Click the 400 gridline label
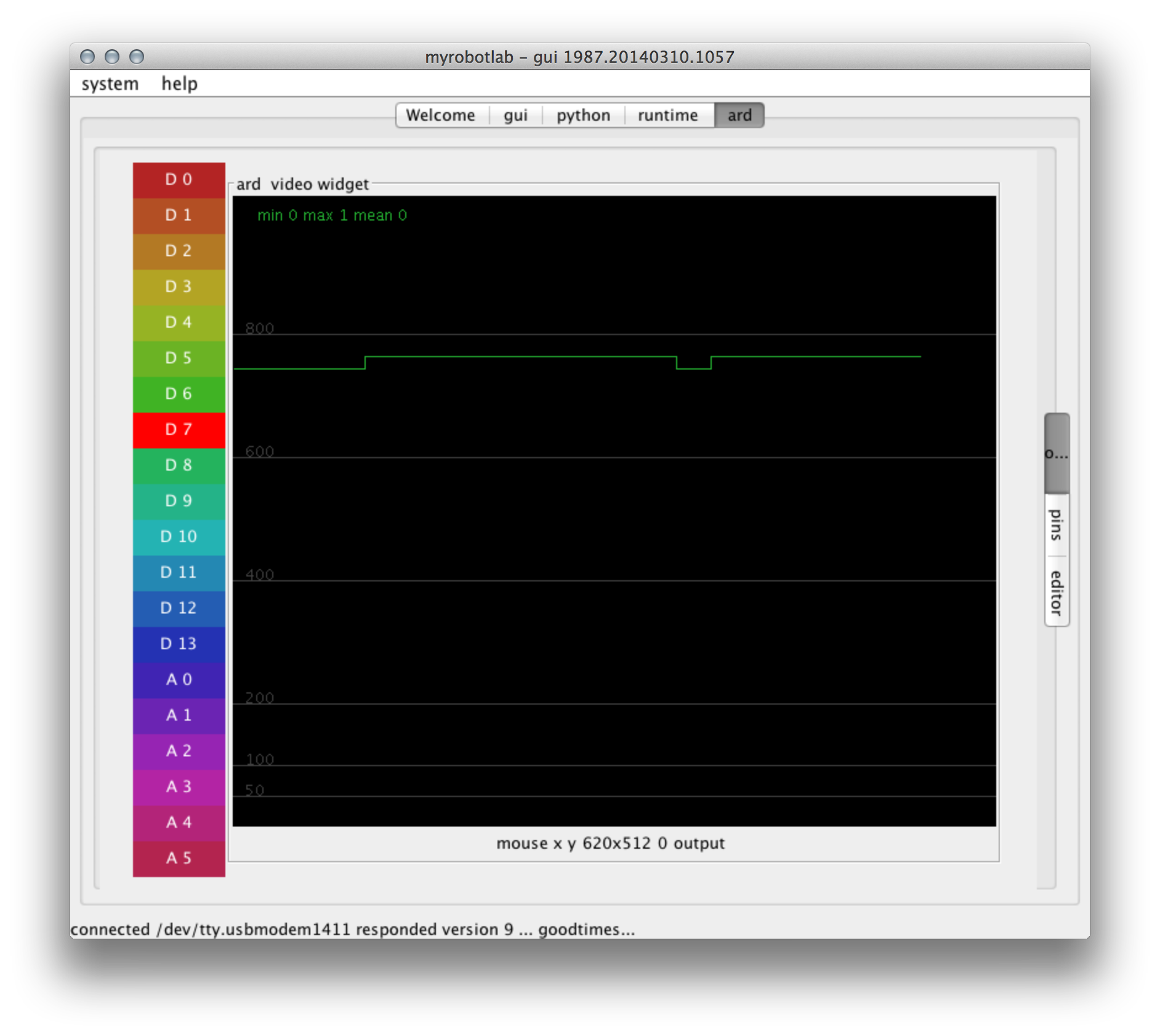The width and height of the screenshot is (1160, 1036). (x=259, y=574)
